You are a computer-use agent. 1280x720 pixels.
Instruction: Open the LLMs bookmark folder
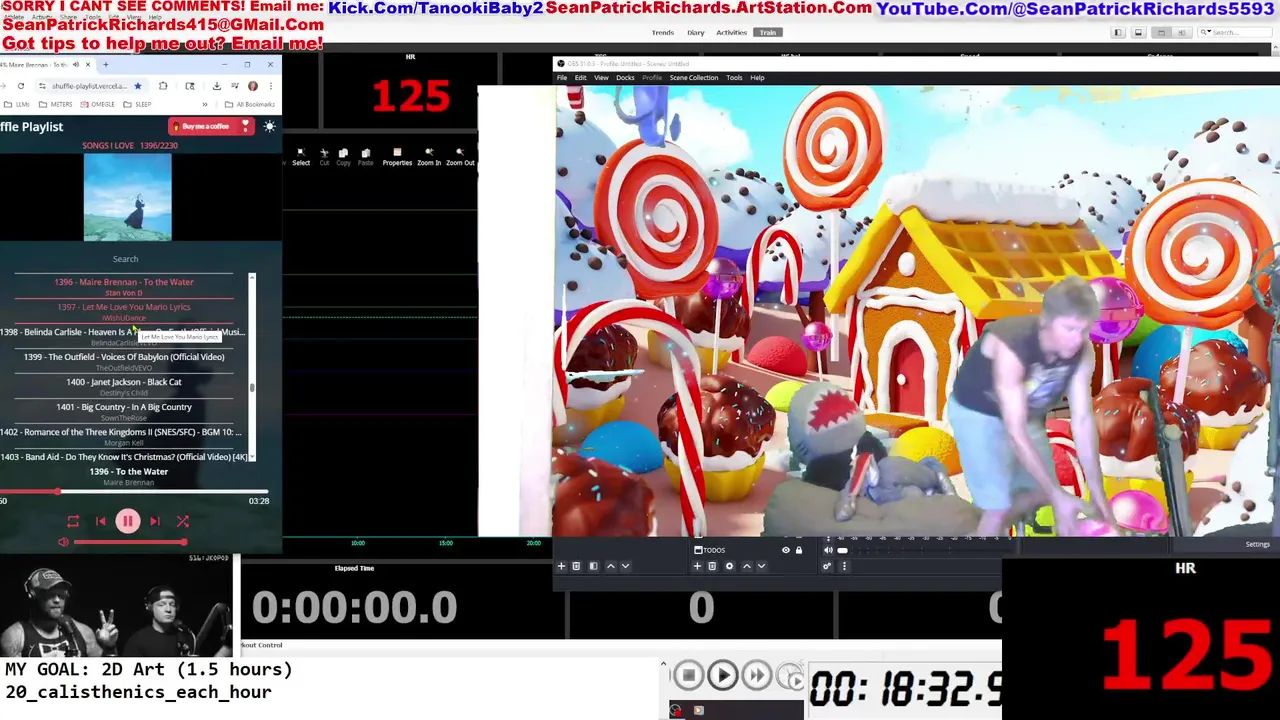click(x=16, y=104)
